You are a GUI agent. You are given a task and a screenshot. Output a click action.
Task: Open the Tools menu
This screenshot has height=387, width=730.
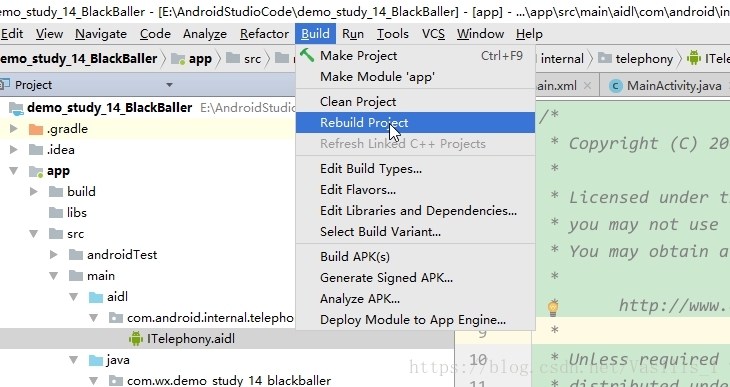[392, 34]
